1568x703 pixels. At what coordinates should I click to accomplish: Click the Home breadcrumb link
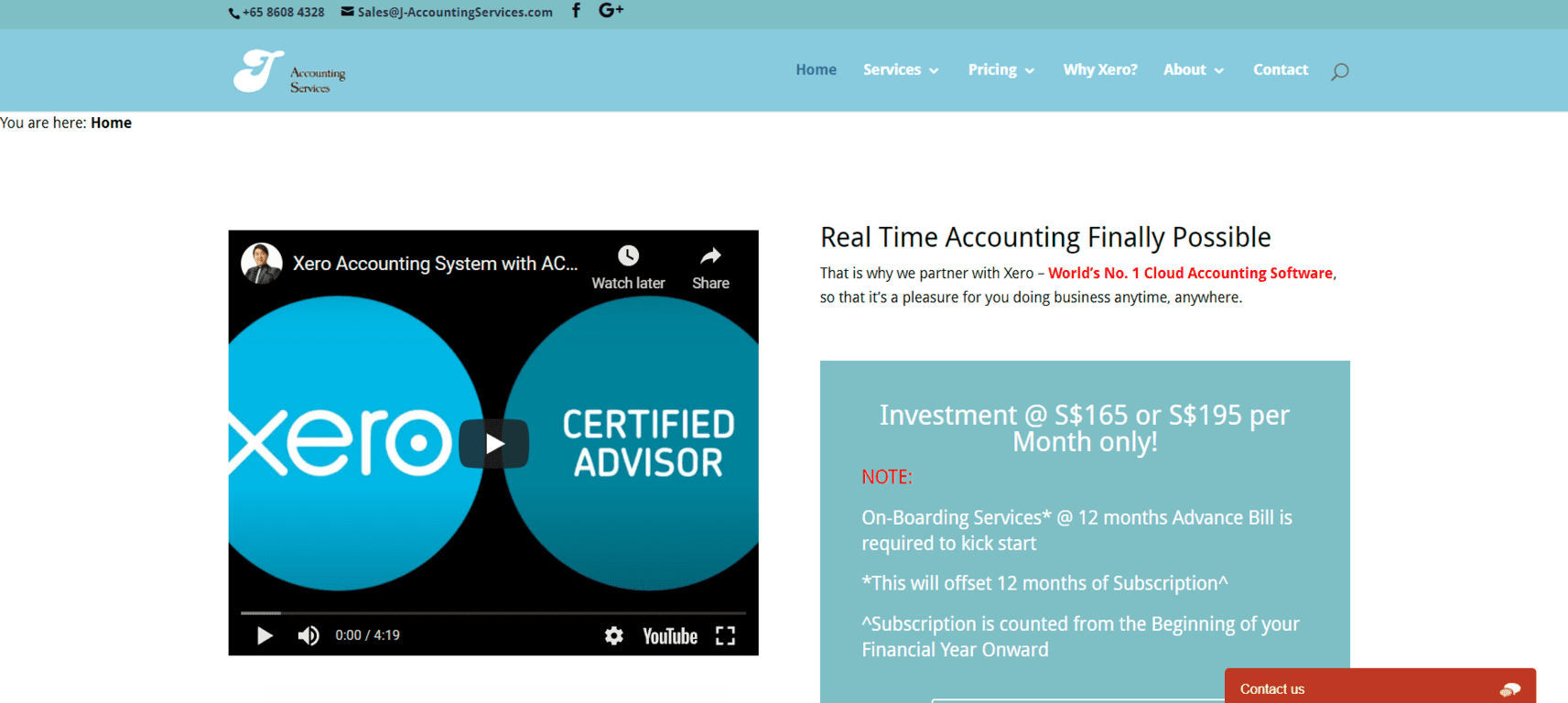point(111,123)
